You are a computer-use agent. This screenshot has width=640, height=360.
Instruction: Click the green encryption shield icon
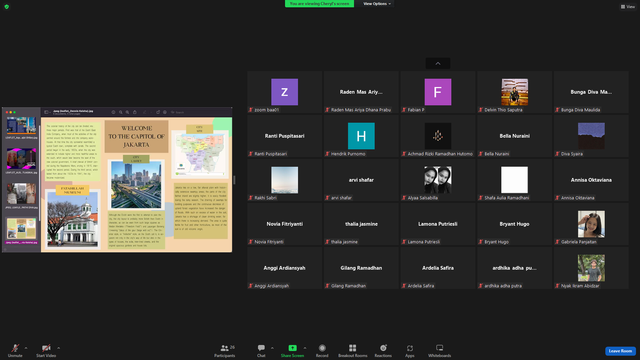tap(7, 7)
